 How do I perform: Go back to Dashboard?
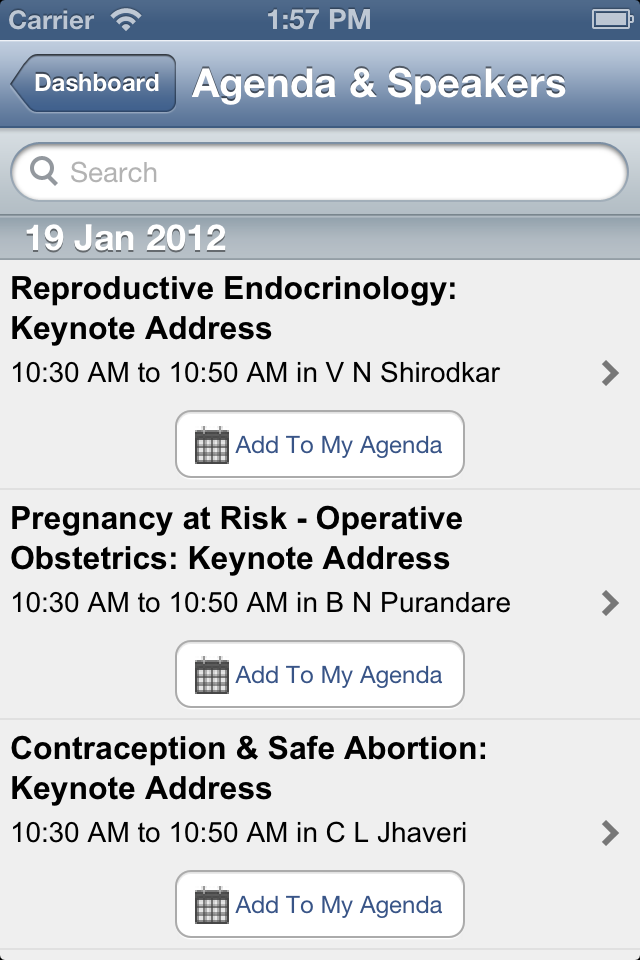click(94, 84)
